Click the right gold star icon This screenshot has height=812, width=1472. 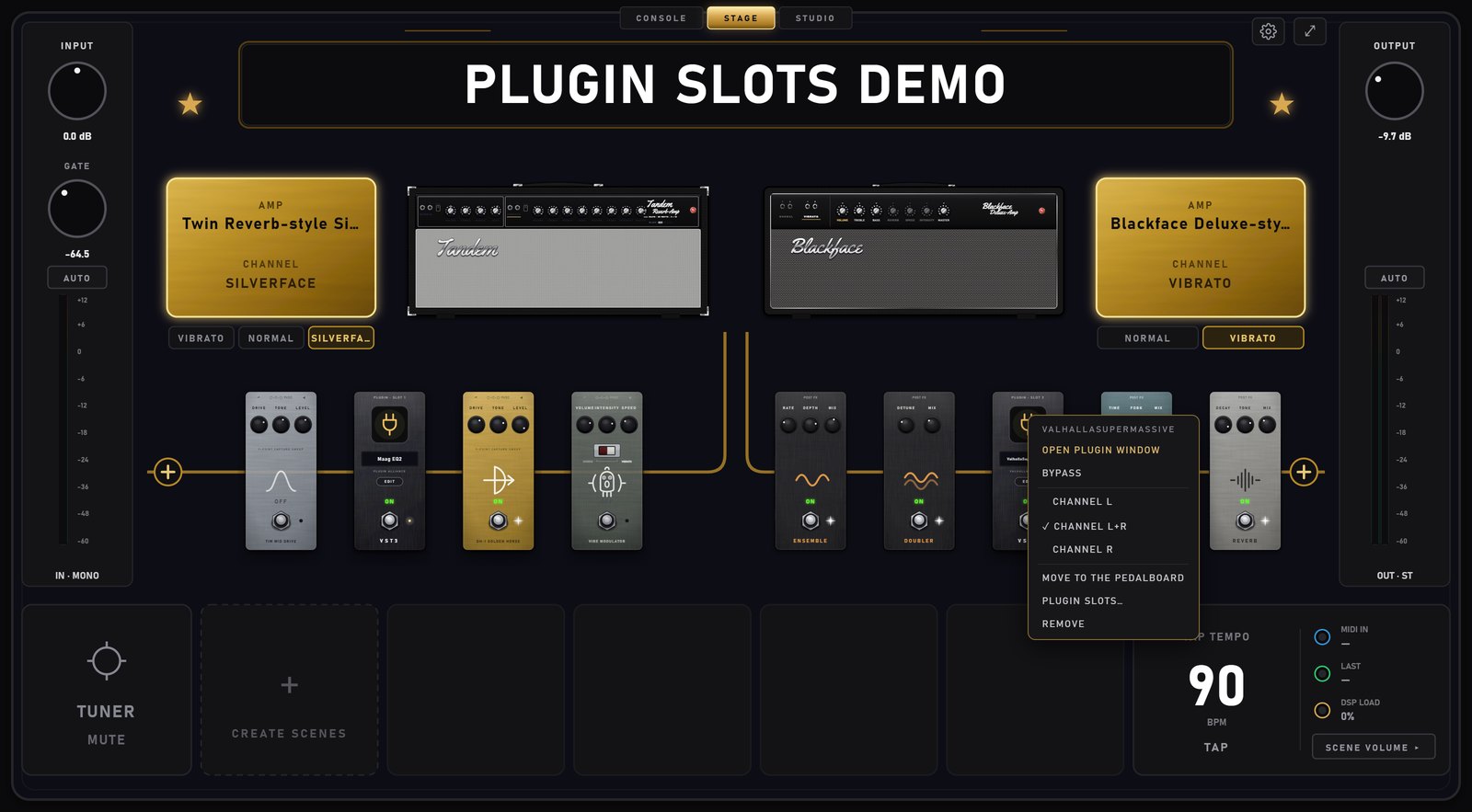(x=1282, y=104)
